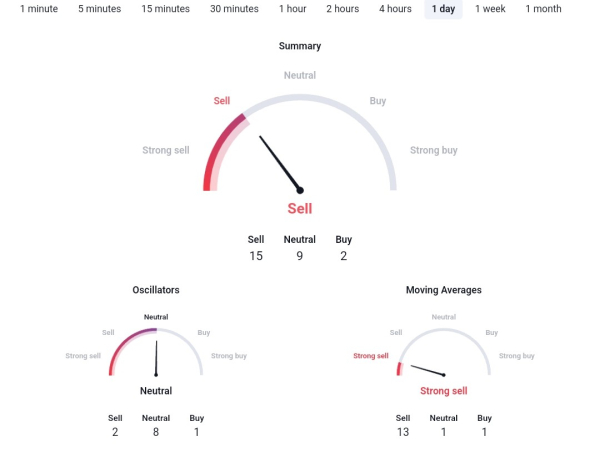The image size is (600, 457).
Task: Click the large red Sell rating text
Action: point(300,209)
